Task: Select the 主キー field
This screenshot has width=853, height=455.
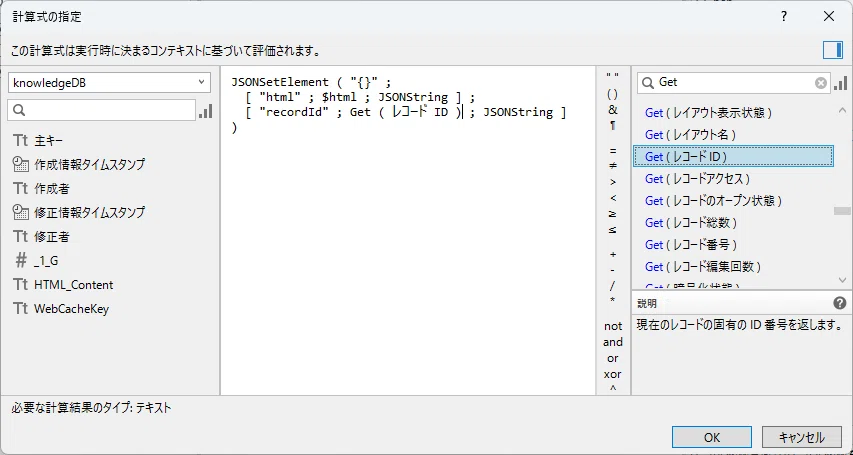Action: [x=48, y=141]
